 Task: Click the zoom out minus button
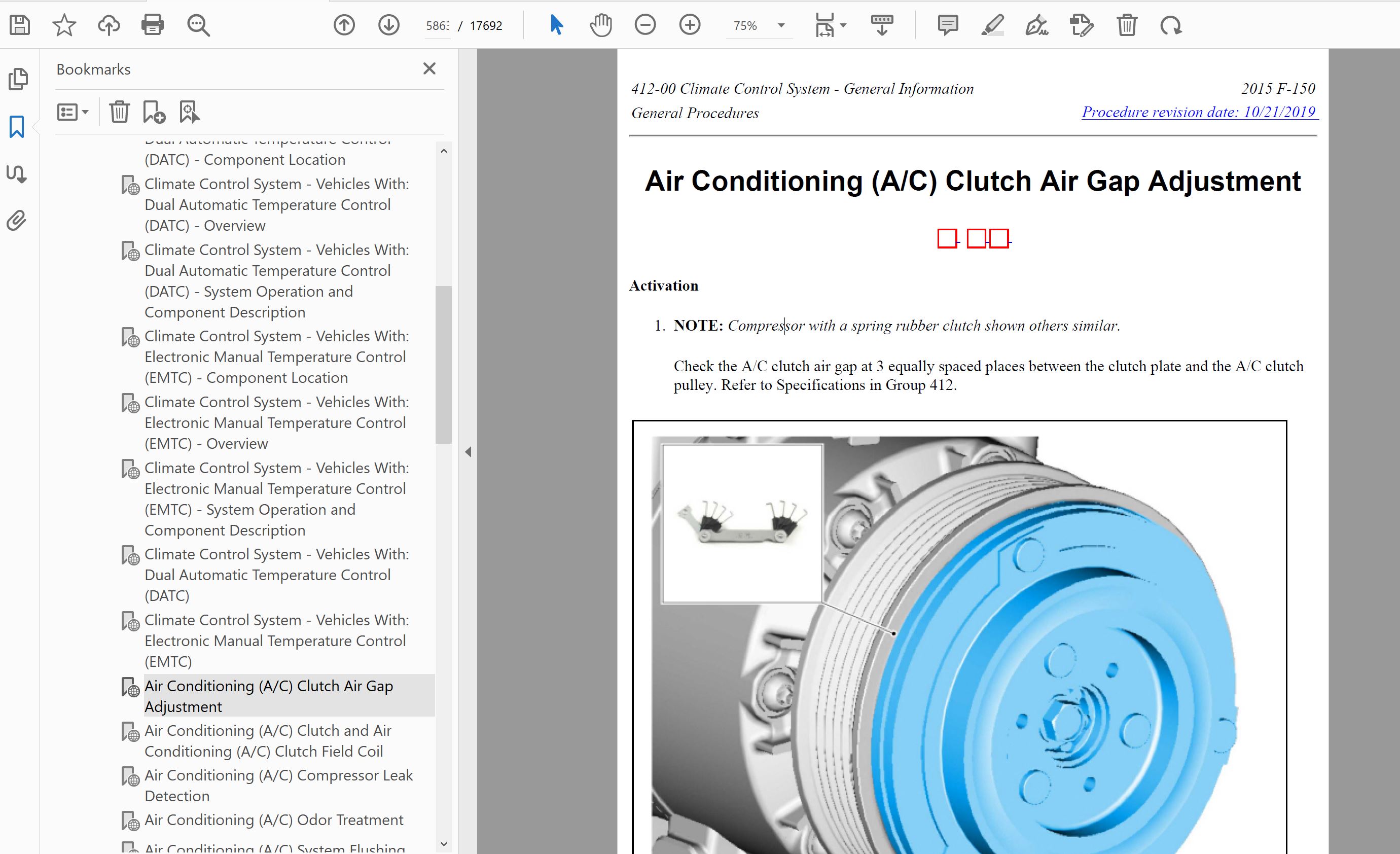coord(645,25)
